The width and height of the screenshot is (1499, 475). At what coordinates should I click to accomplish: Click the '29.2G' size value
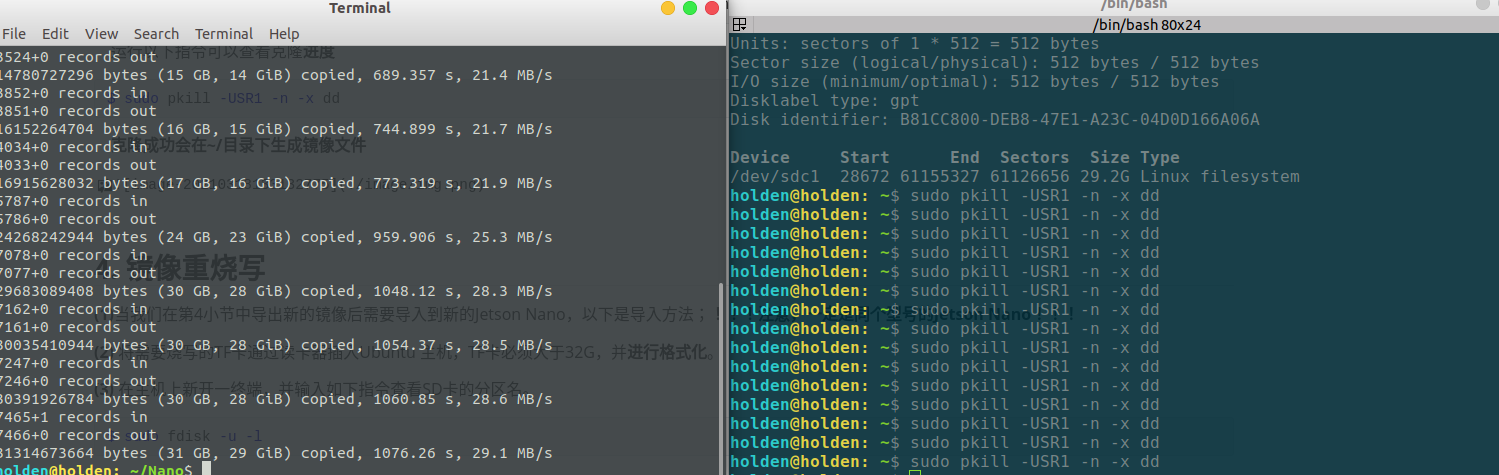[x=1104, y=176]
